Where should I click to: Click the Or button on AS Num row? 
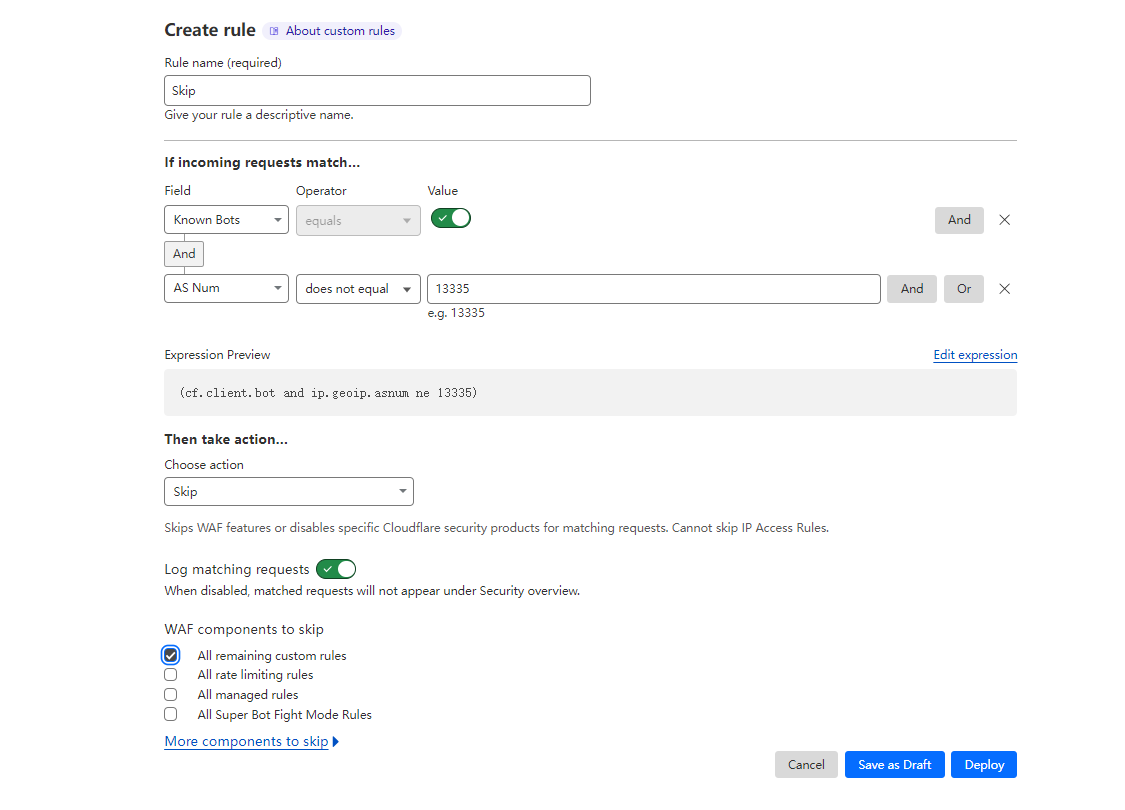point(964,289)
